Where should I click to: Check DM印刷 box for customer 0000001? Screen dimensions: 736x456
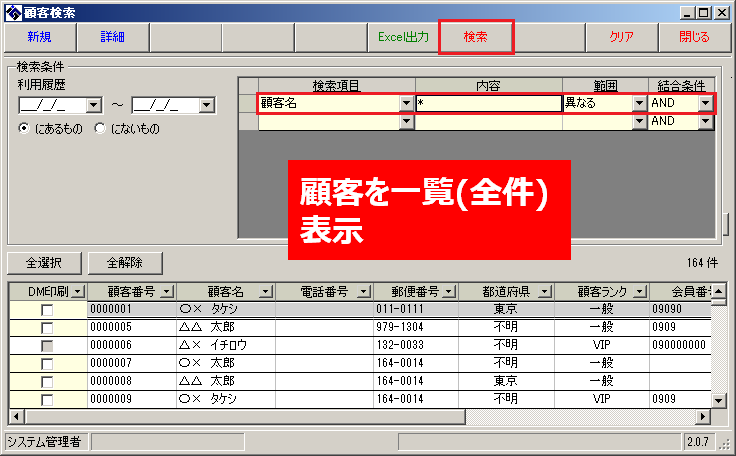pos(47,311)
